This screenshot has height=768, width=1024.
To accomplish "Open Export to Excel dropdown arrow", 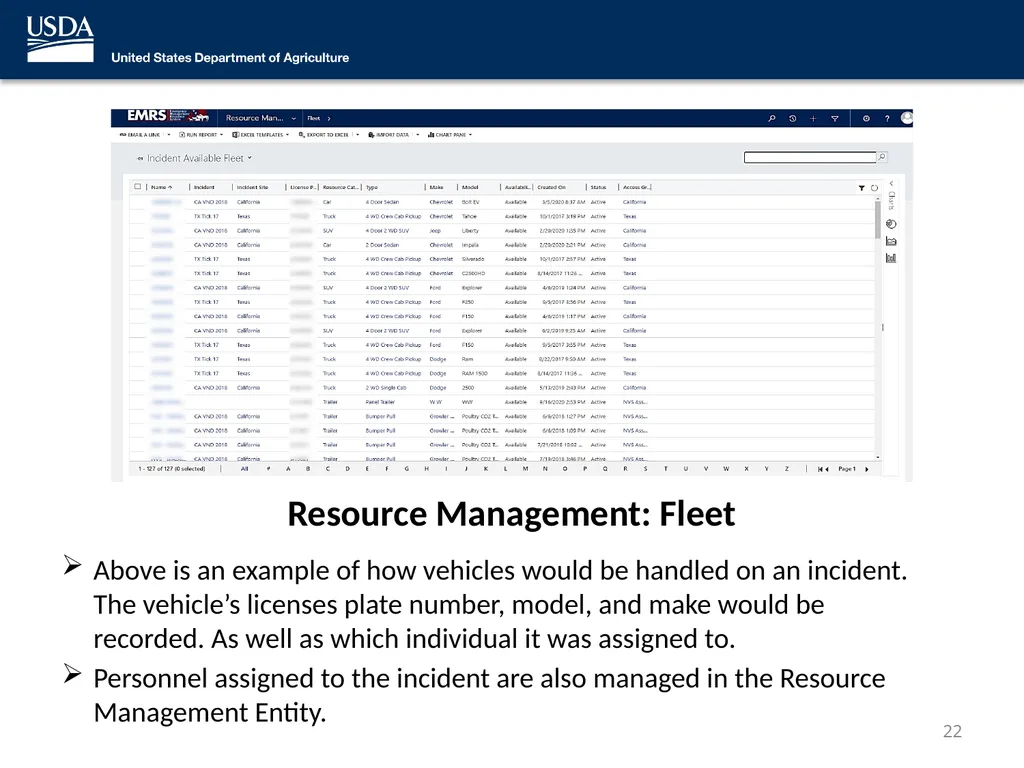I will (x=358, y=135).
